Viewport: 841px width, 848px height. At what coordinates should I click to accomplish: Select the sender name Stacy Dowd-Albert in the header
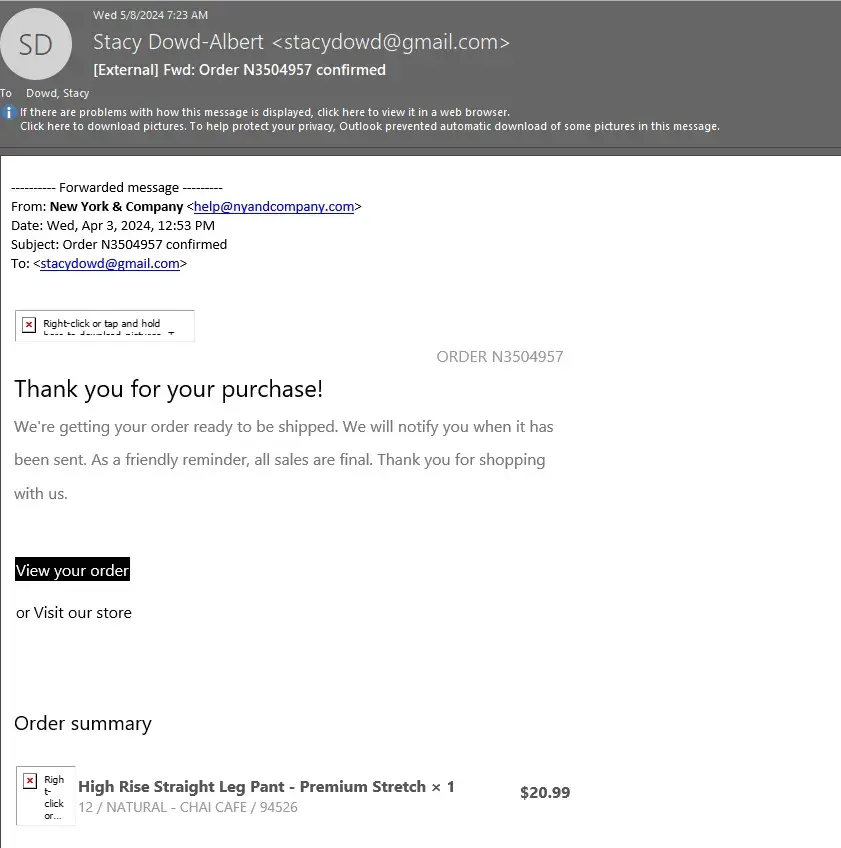pos(178,42)
